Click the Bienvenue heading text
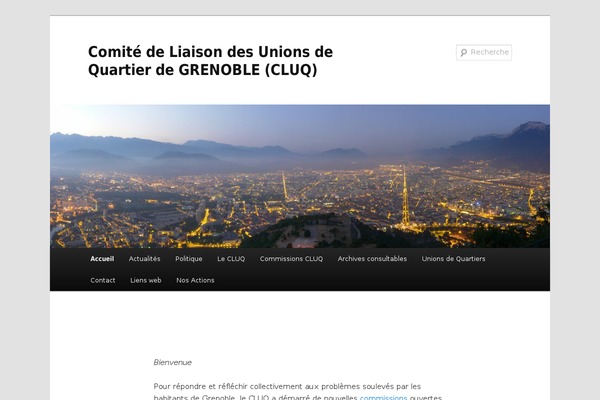The width and height of the screenshot is (600, 400). [x=173, y=362]
